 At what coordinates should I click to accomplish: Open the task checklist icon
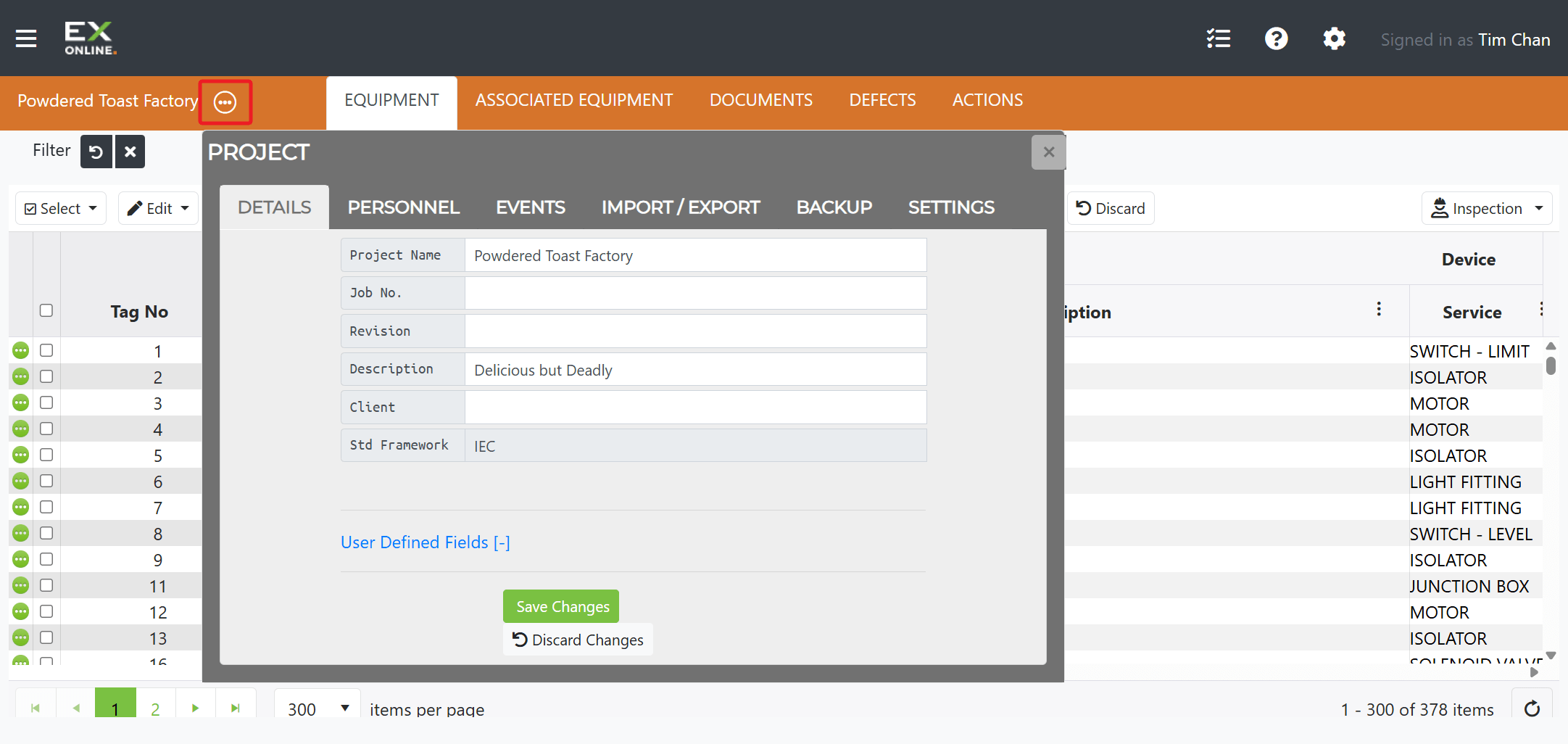[x=1219, y=38]
